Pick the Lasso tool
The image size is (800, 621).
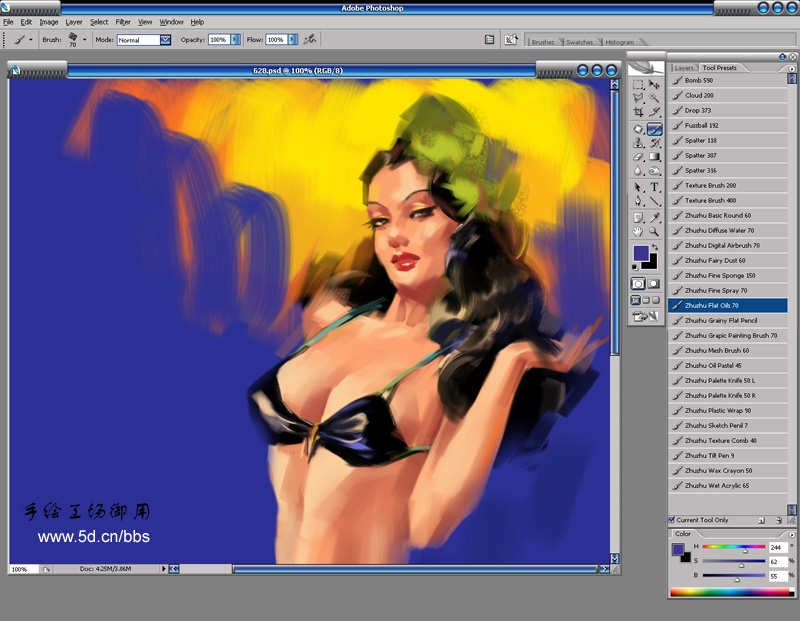tap(638, 98)
